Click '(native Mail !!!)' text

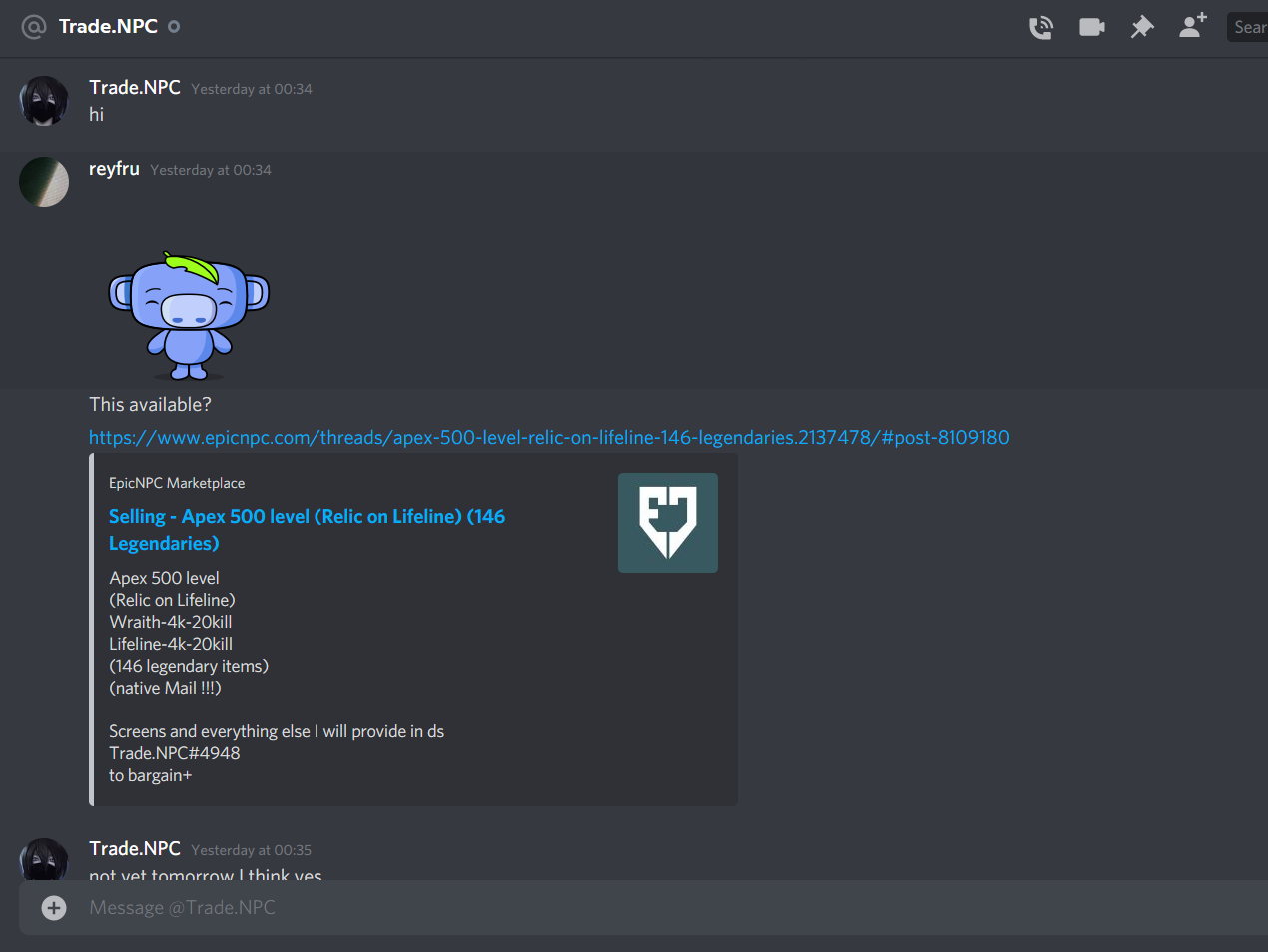(x=165, y=688)
